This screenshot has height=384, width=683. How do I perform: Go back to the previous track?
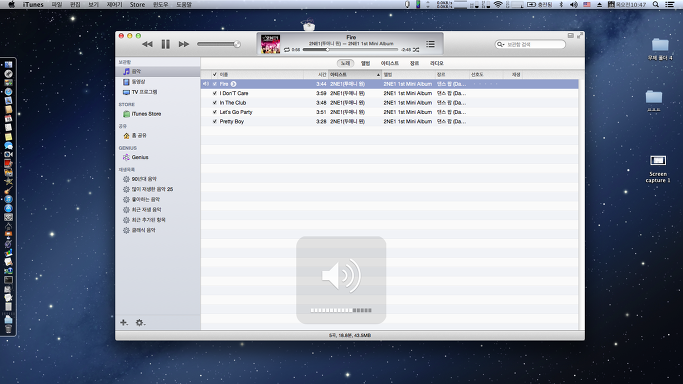coord(147,44)
